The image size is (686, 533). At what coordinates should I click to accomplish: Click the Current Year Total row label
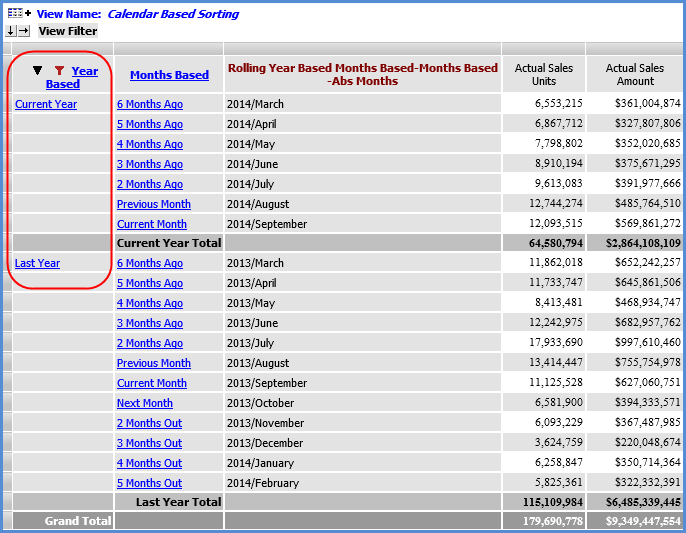click(168, 243)
